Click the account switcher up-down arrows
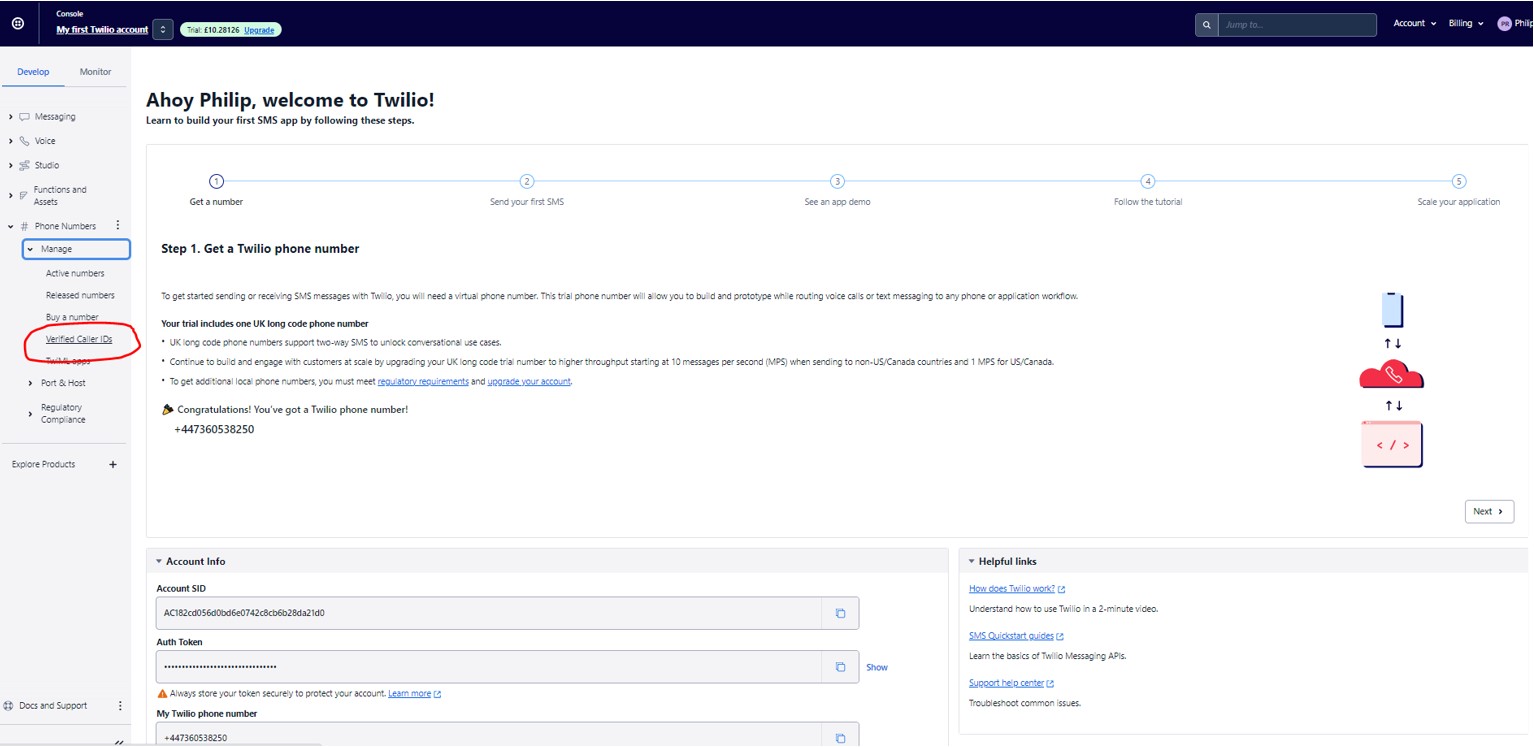 click(163, 30)
